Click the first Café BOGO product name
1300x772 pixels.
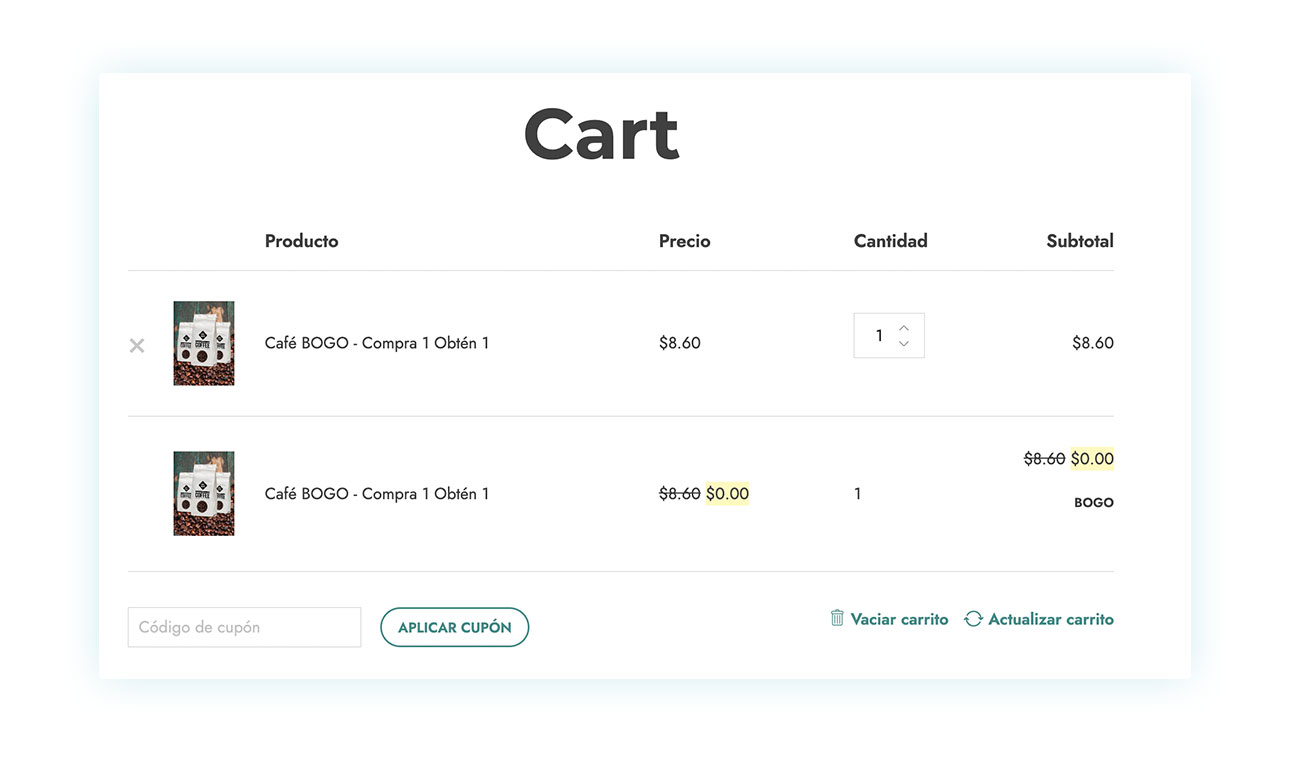click(x=377, y=343)
